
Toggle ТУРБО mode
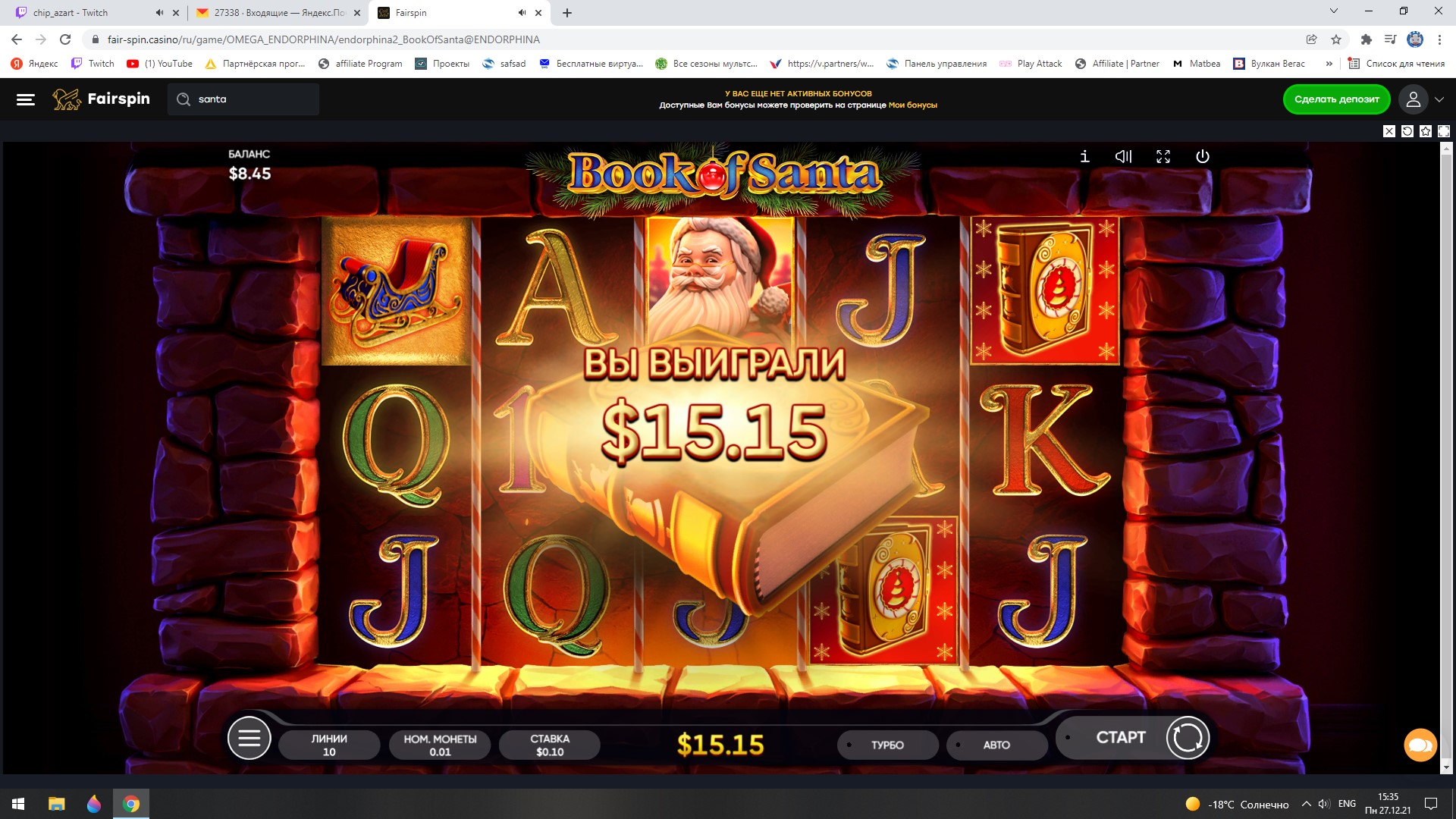click(887, 745)
